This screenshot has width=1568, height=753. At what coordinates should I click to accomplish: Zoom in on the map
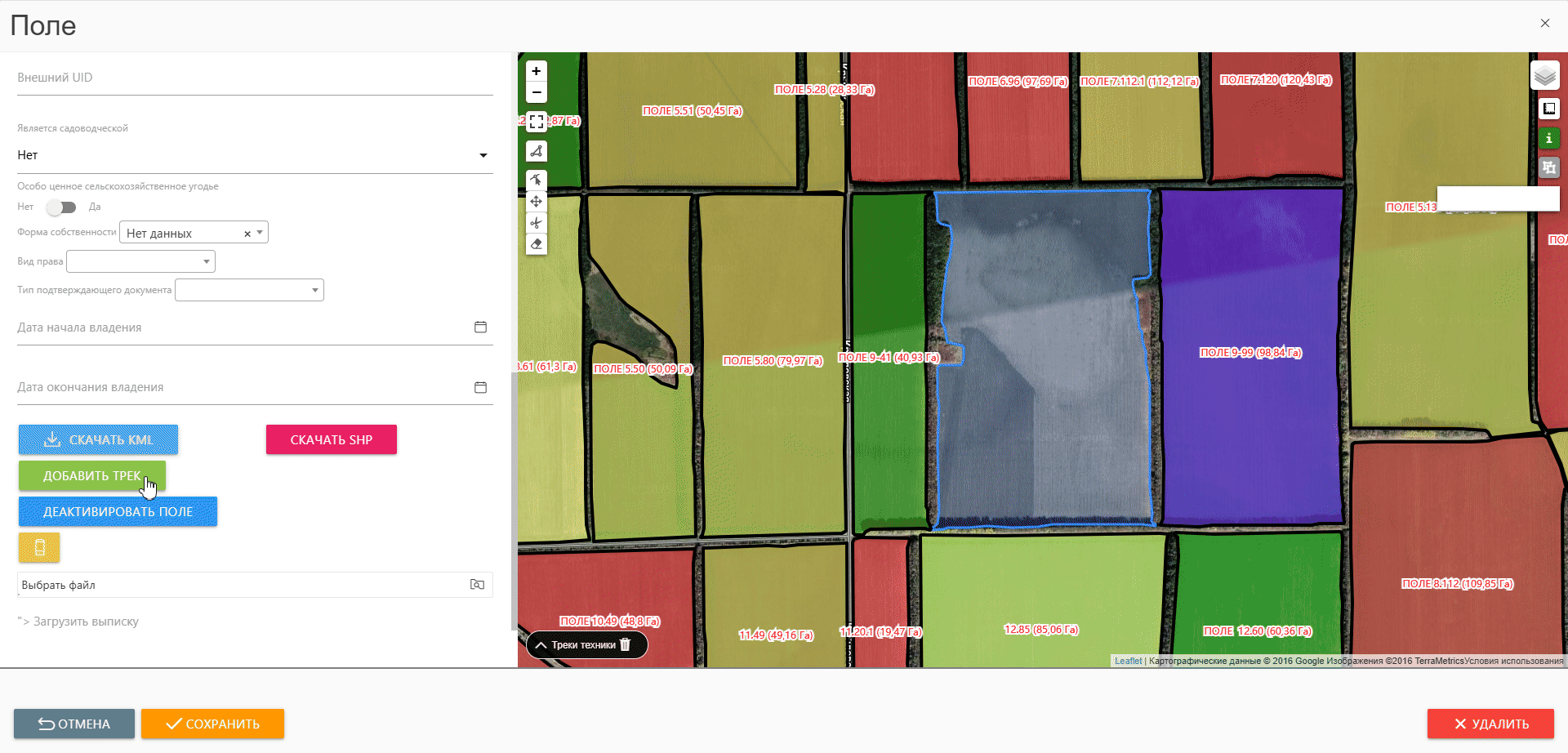point(537,71)
